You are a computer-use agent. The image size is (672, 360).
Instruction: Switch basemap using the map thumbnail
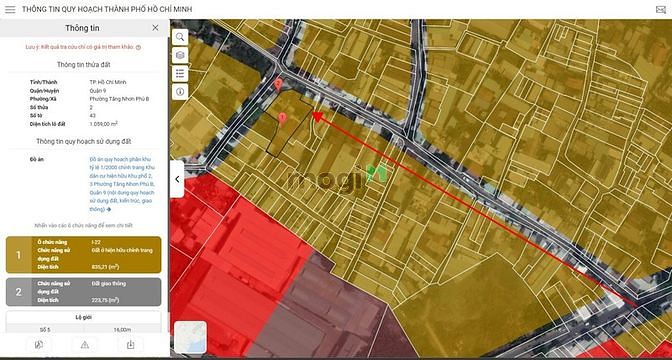(190, 337)
